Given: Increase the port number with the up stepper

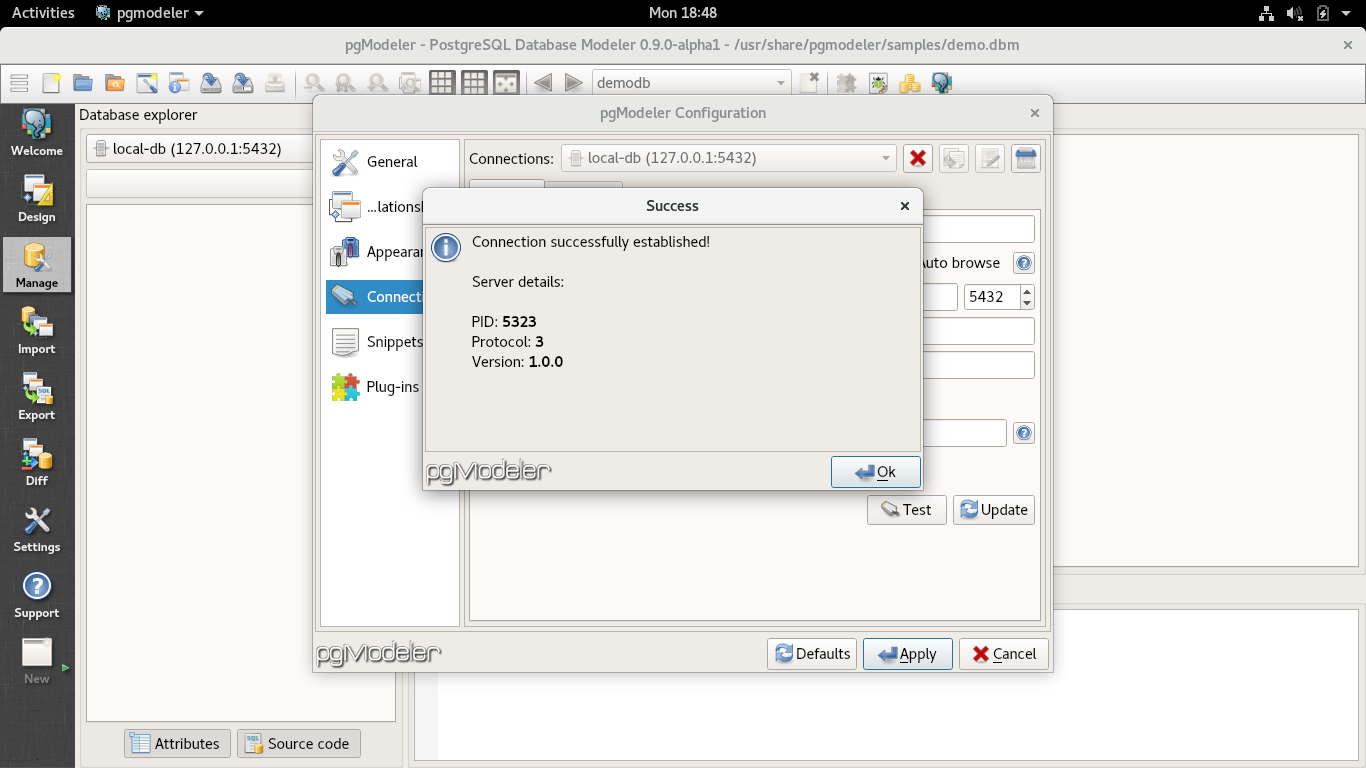Looking at the screenshot, I should 1025,291.
